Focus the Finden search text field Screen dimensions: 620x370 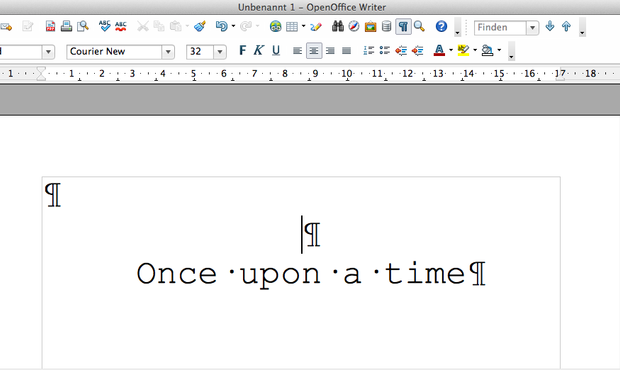pos(500,28)
